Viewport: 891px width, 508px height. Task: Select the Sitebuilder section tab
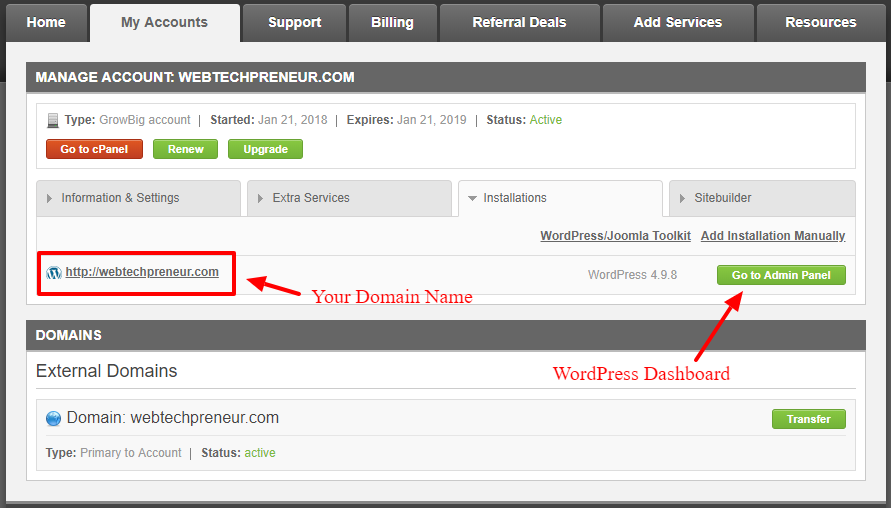763,198
